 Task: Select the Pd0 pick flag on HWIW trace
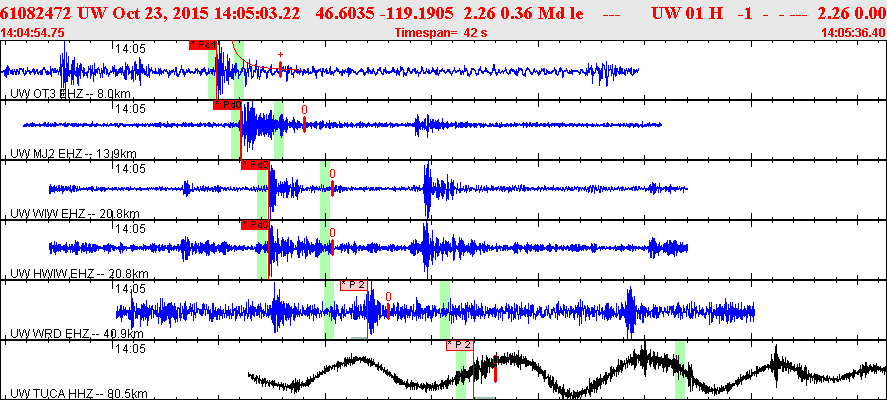255,225
